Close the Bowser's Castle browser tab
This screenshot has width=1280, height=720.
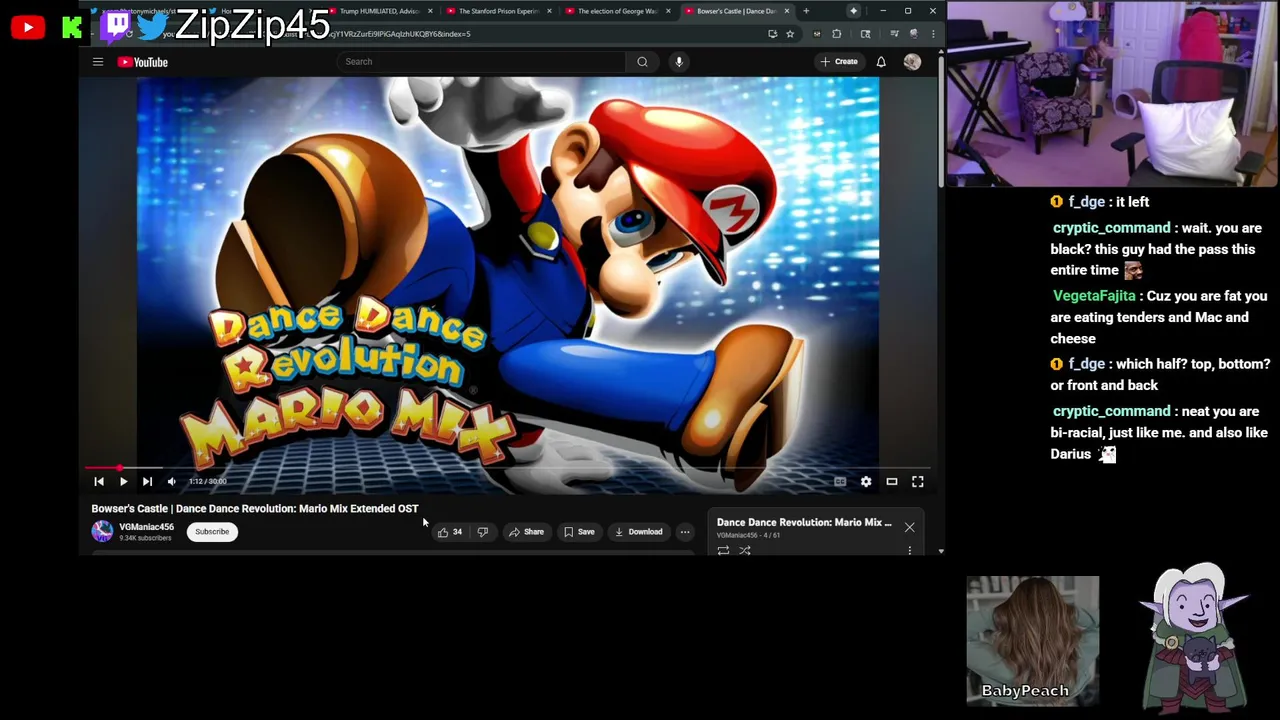(x=787, y=11)
